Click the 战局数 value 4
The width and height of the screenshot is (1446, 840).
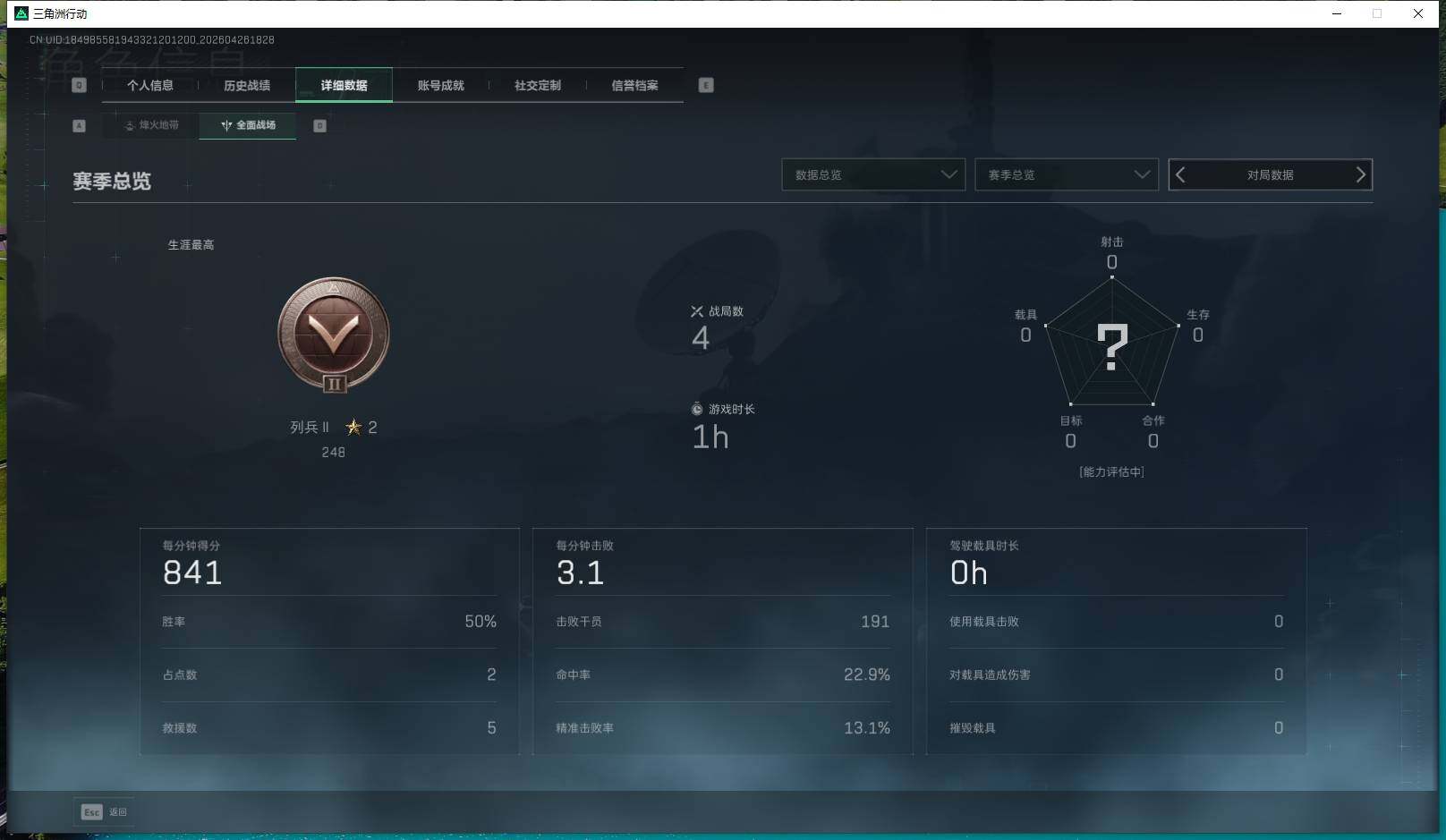pyautogui.click(x=701, y=338)
